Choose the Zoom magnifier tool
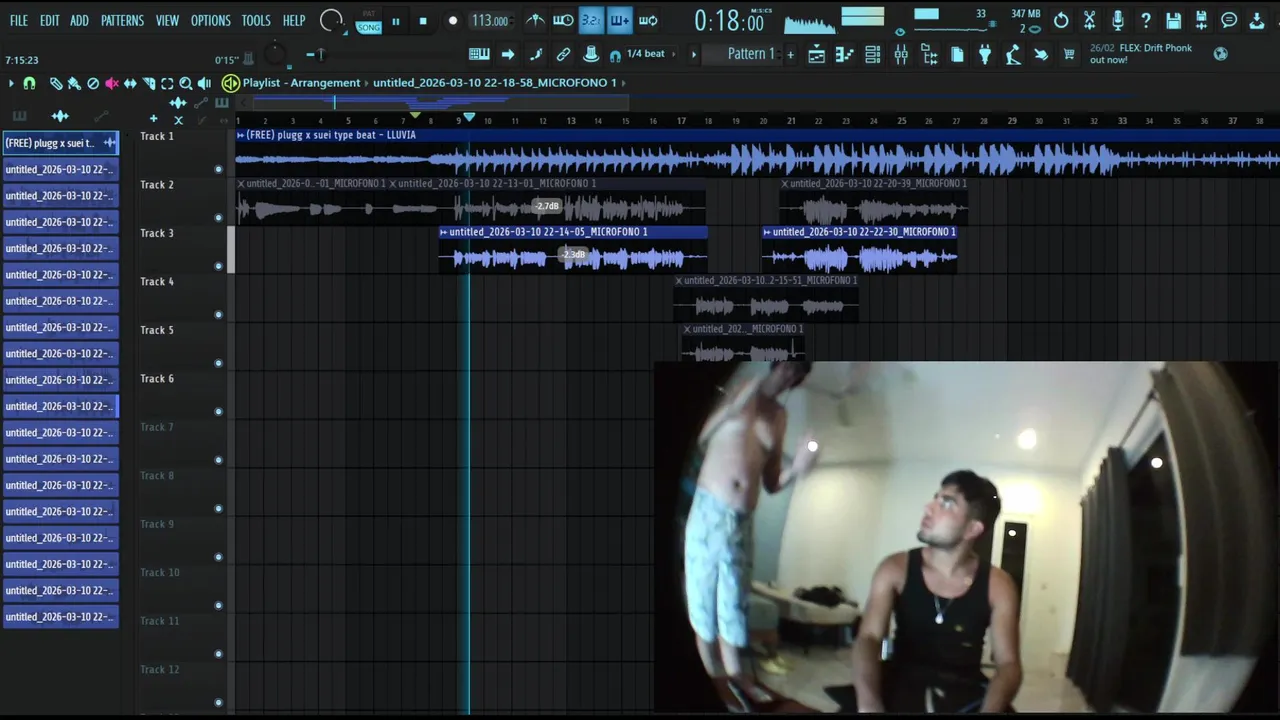This screenshot has width=1280, height=720. point(186,84)
